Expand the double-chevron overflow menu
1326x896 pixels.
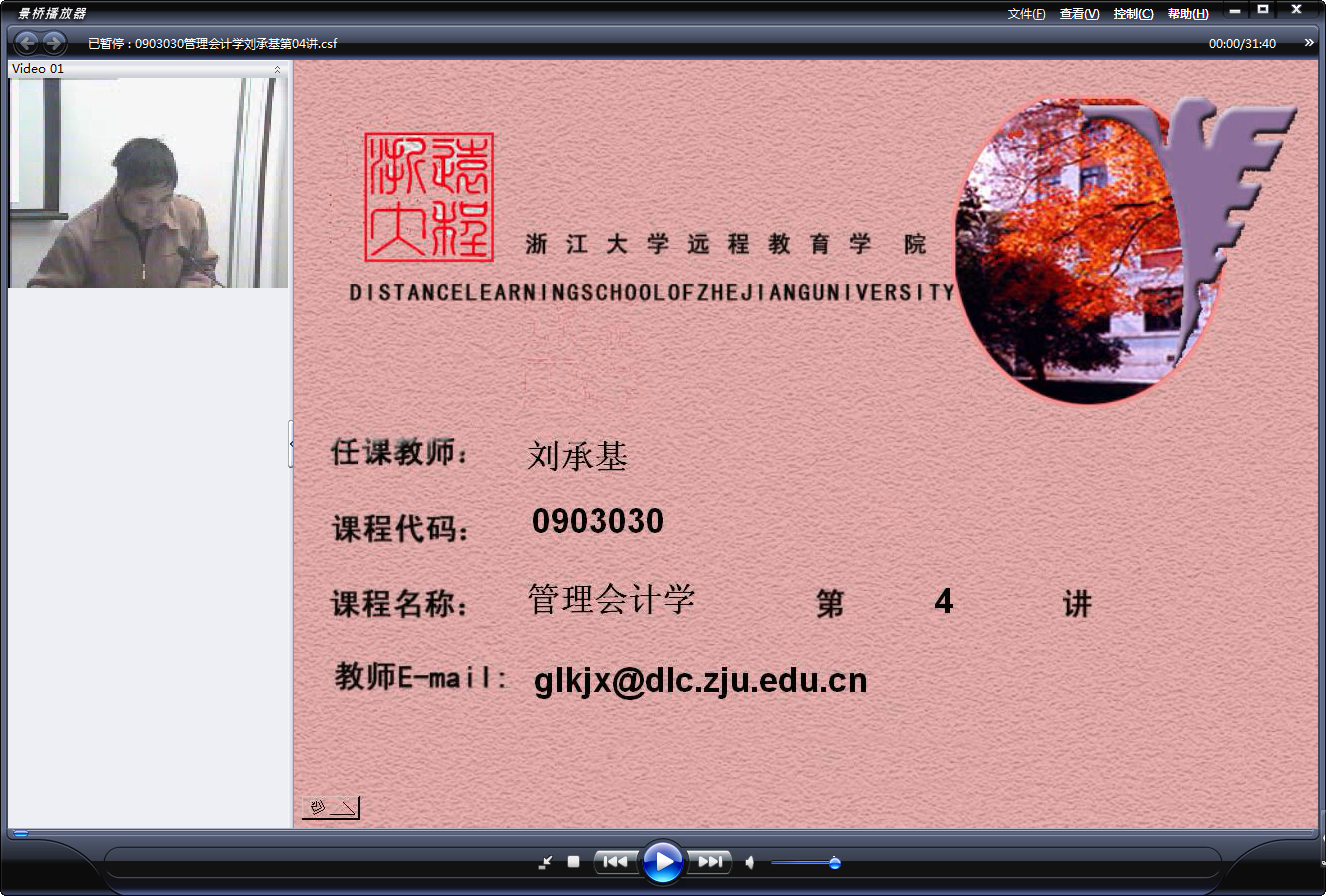point(1310,43)
